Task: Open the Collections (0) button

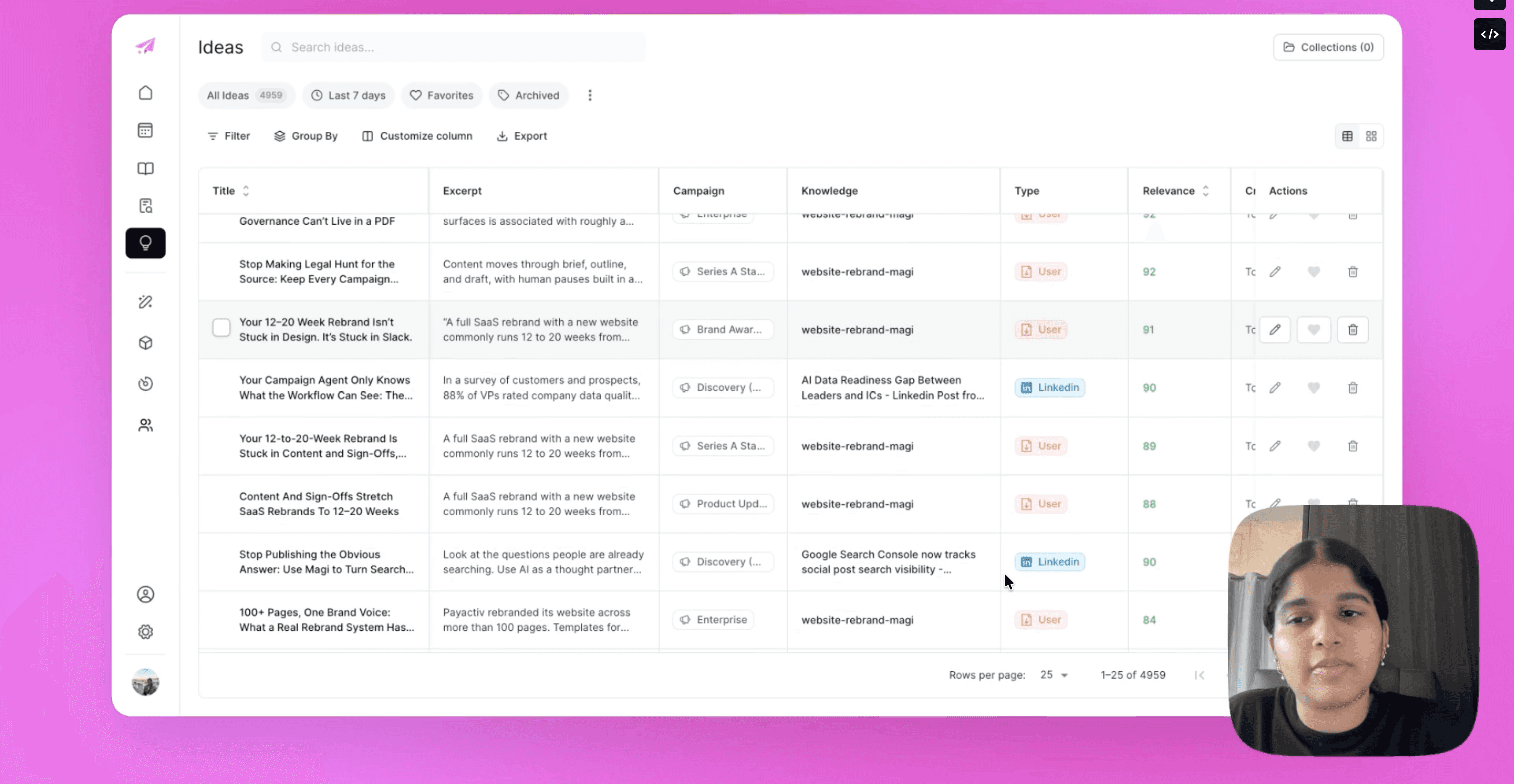Action: point(1328,47)
